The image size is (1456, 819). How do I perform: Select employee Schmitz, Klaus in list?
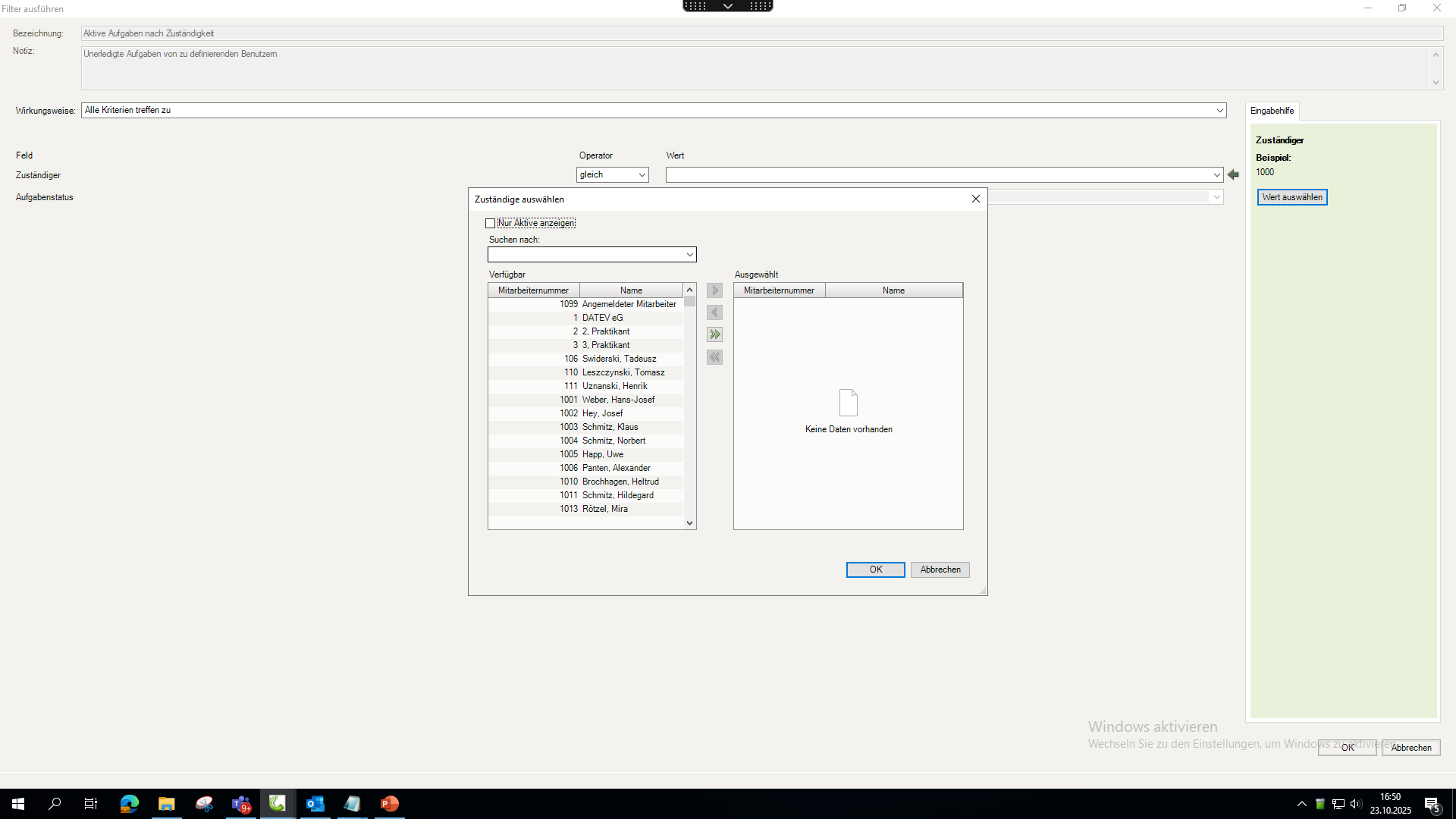tap(610, 427)
